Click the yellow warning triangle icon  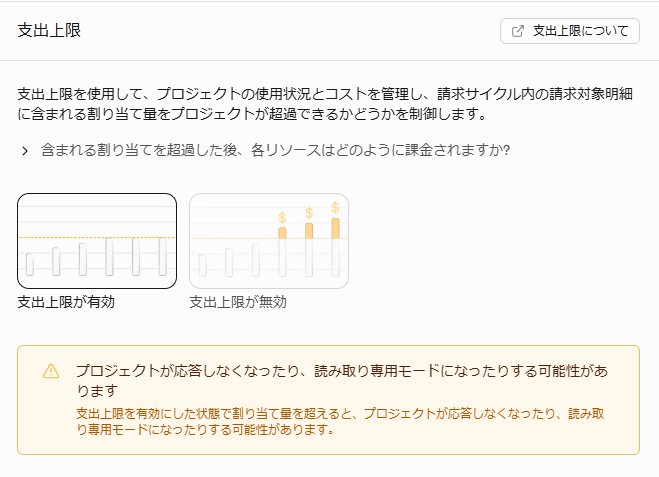click(x=51, y=371)
